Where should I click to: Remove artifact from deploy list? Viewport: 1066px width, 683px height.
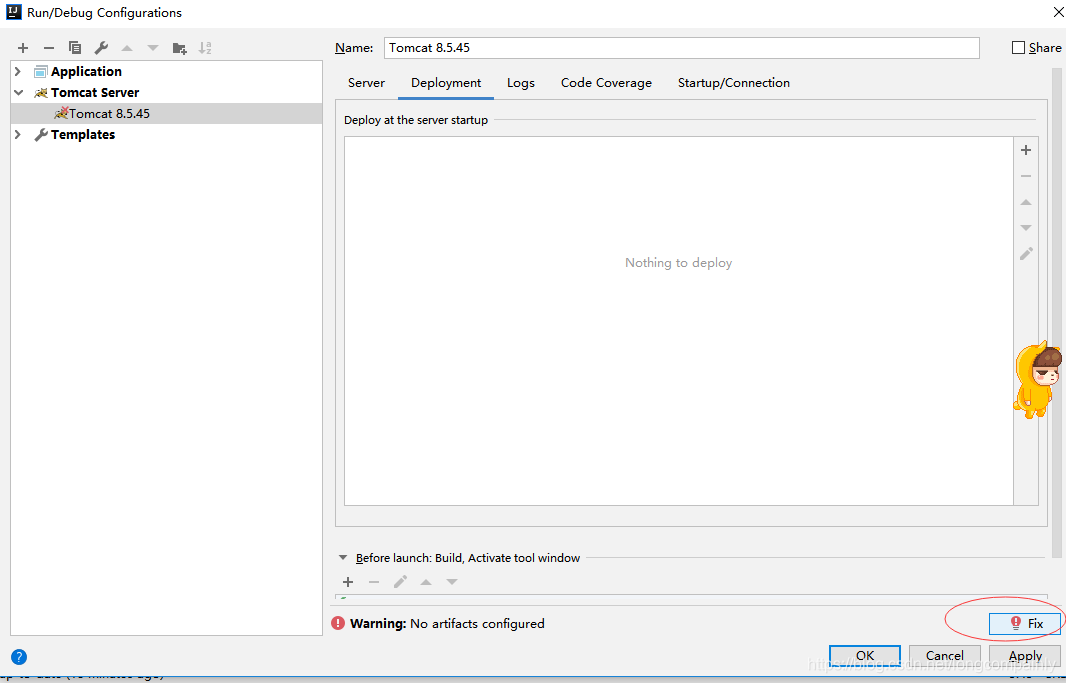(1026, 176)
